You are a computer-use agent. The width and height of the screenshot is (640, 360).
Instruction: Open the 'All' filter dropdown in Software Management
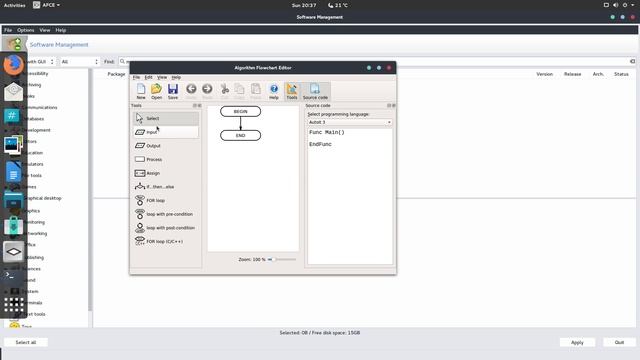(x=80, y=62)
